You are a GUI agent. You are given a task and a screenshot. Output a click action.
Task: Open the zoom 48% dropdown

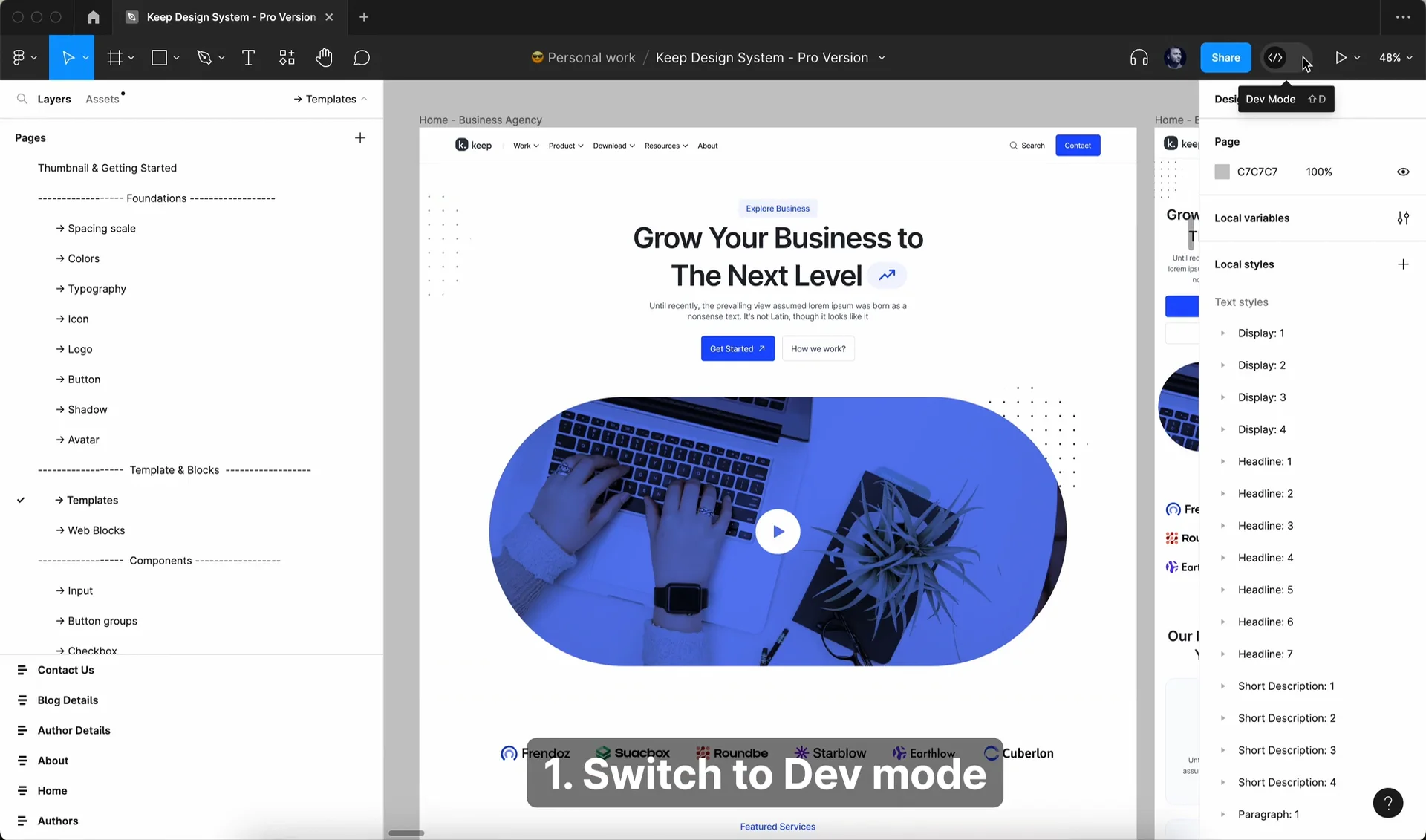point(1396,57)
